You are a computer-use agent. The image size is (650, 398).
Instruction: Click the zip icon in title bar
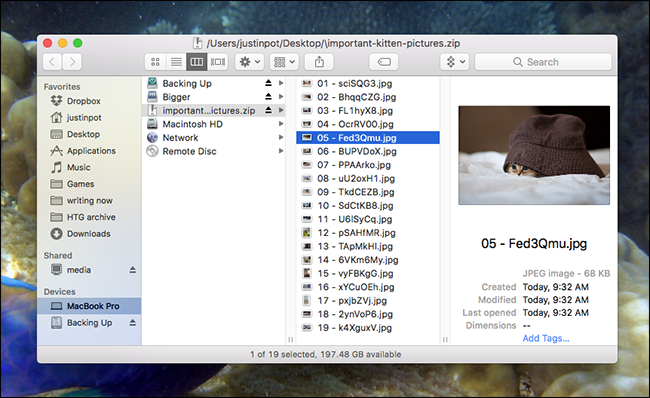pos(198,43)
